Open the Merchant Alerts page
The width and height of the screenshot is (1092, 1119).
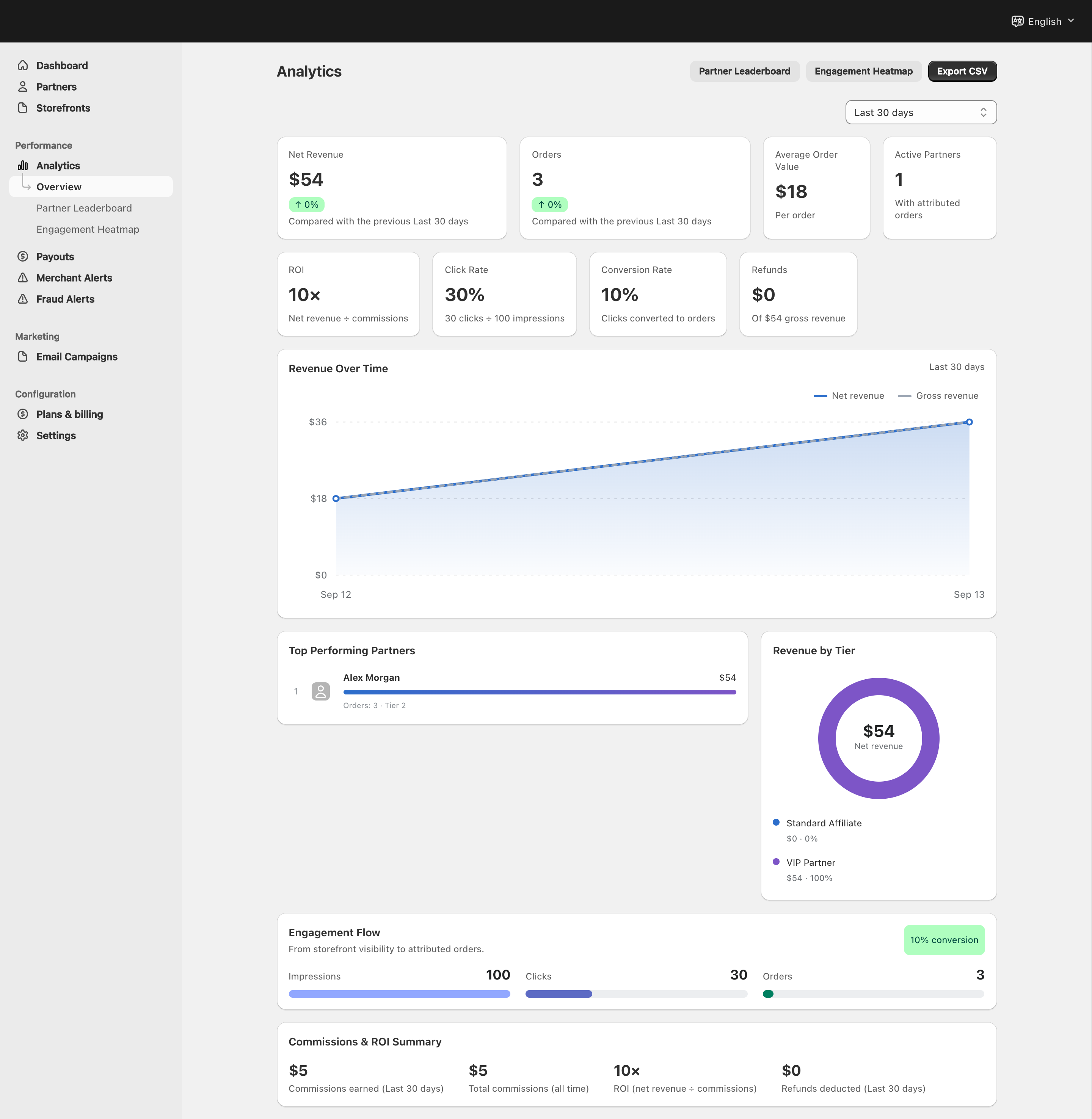[x=74, y=277]
